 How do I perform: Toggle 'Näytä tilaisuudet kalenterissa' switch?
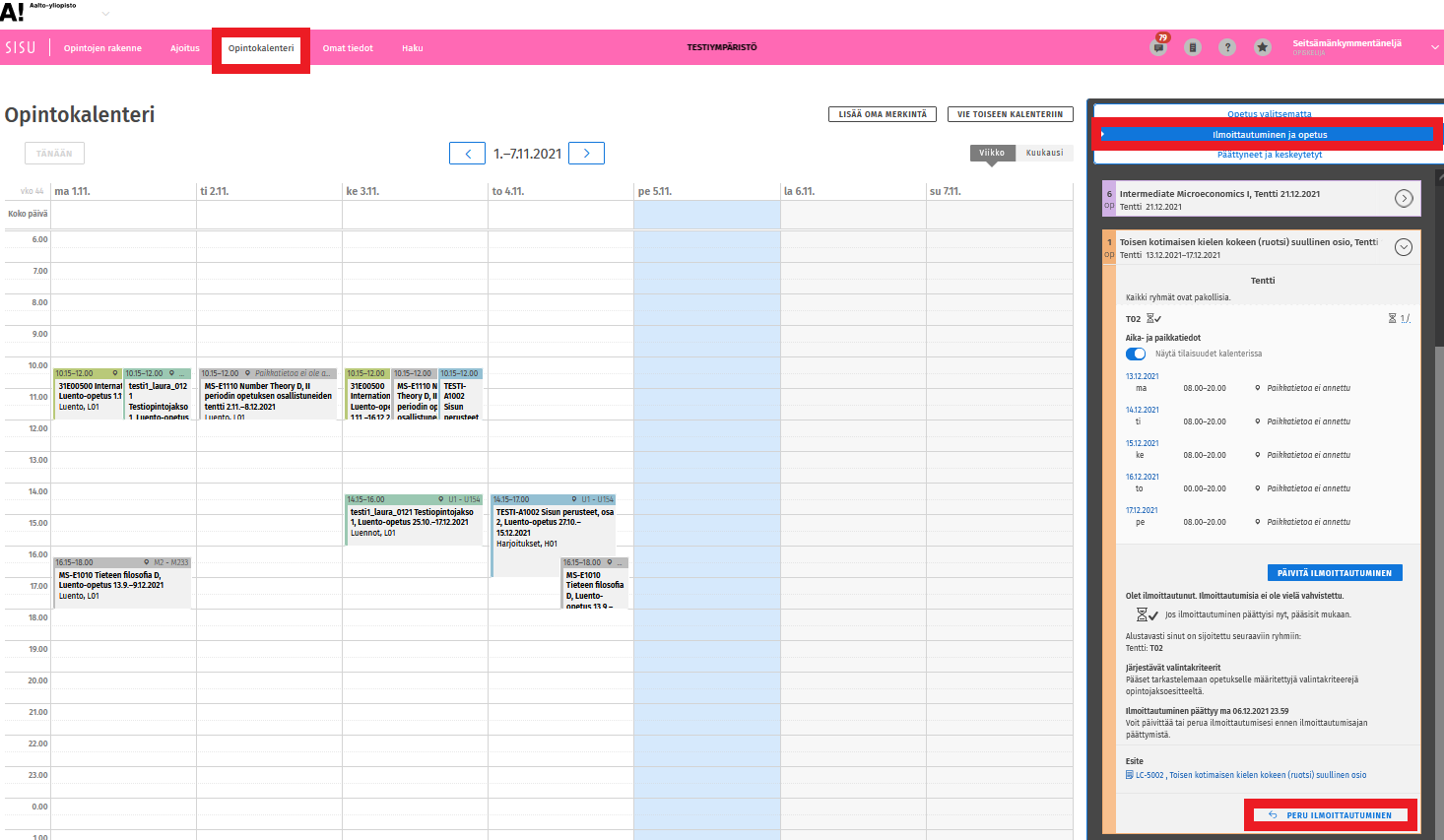click(x=1136, y=354)
